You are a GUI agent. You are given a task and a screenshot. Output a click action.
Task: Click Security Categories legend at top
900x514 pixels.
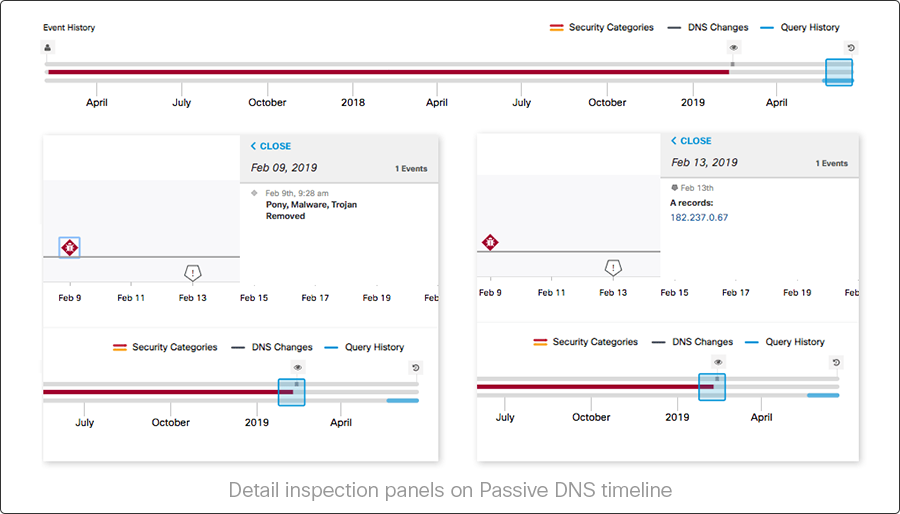601,28
